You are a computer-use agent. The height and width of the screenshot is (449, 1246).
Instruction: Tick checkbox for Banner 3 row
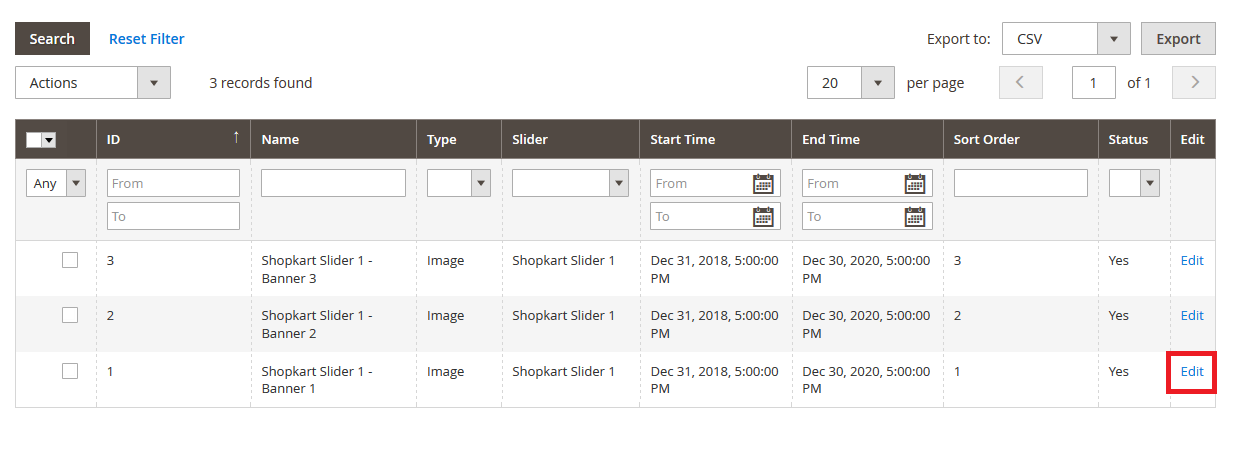[x=70, y=260]
